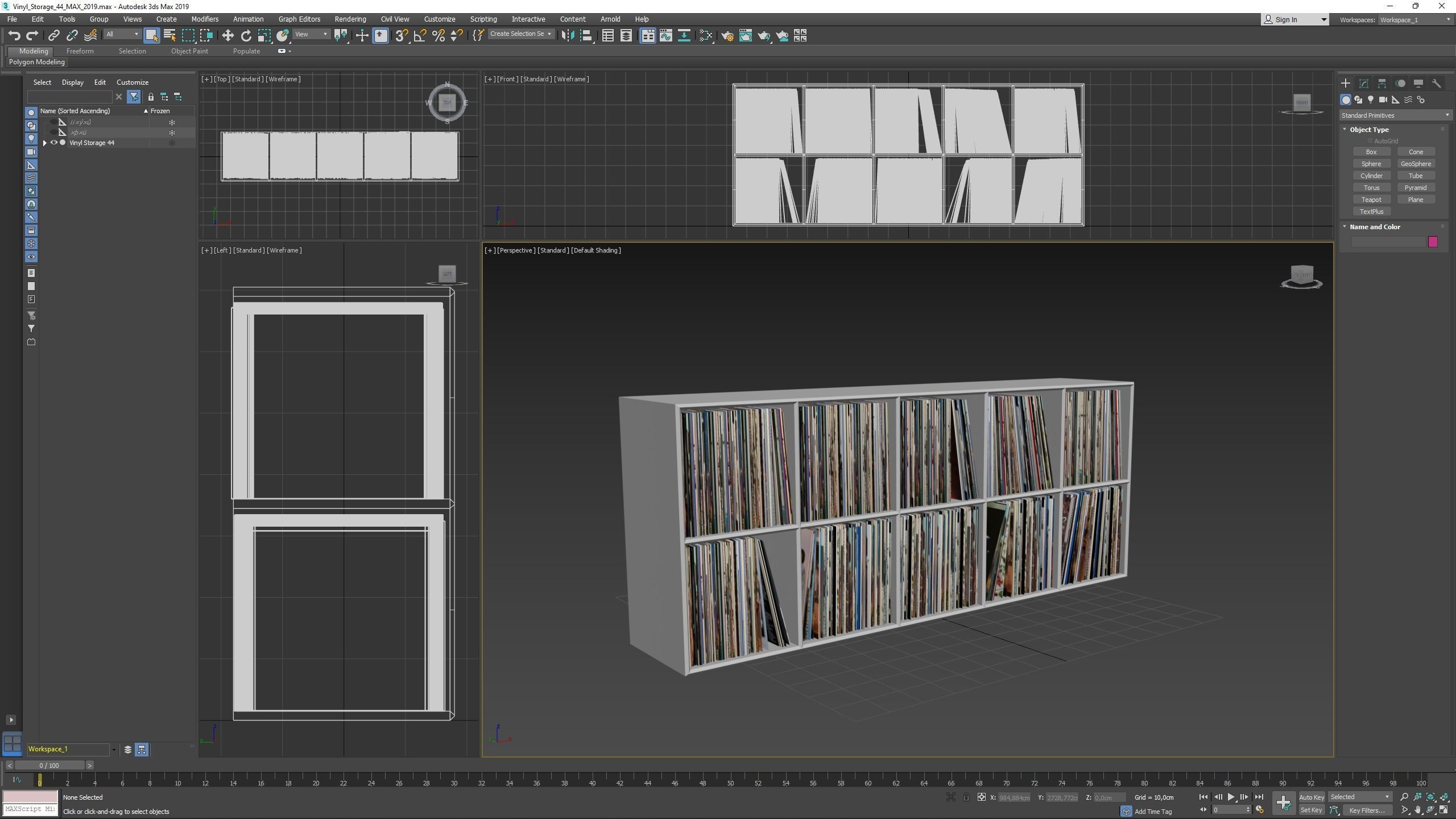Collapse the Name and Color rollout
The image size is (1456, 819).
click(x=1345, y=227)
